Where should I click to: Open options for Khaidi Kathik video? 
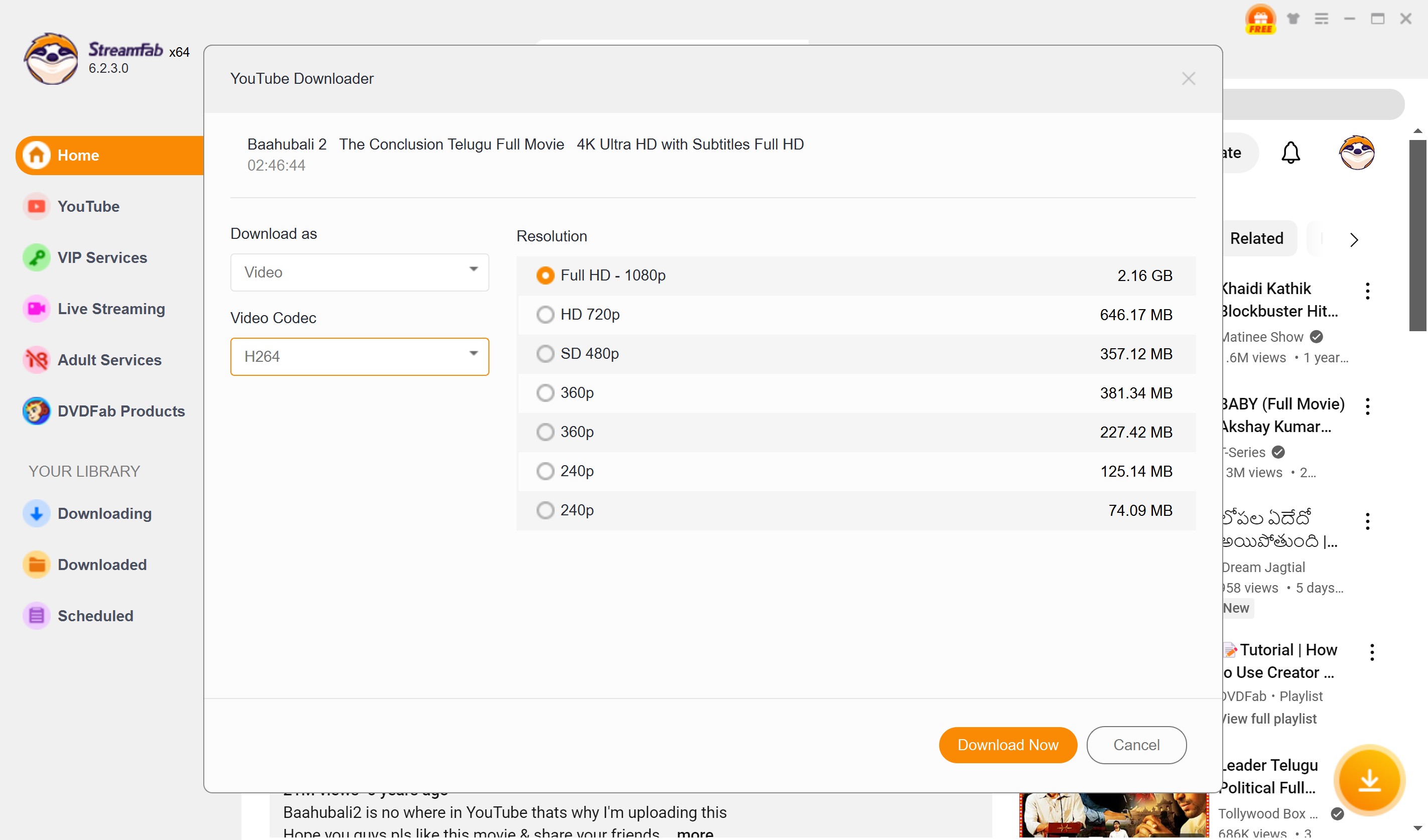coord(1367,291)
